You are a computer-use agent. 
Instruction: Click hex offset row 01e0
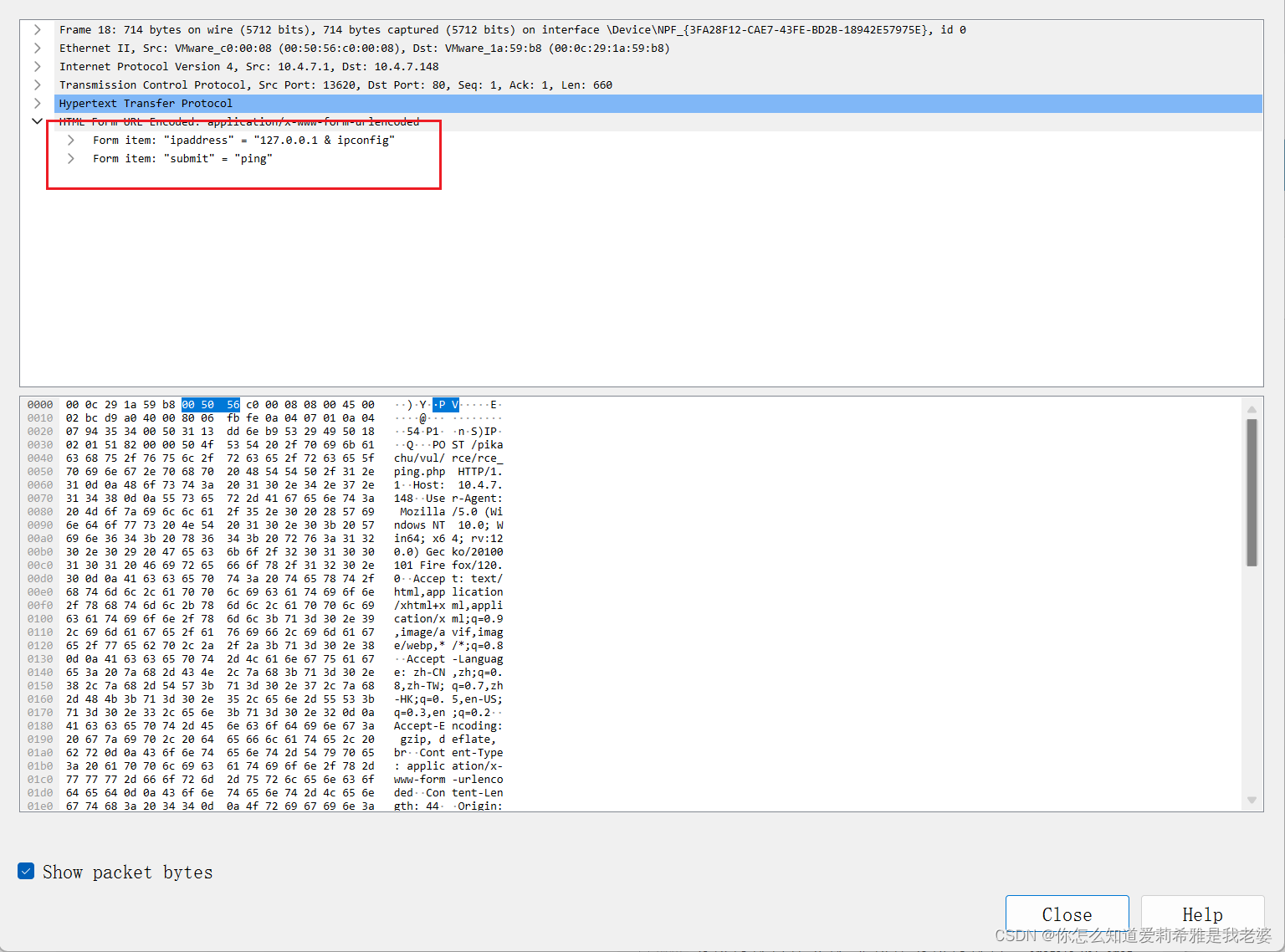point(40,806)
